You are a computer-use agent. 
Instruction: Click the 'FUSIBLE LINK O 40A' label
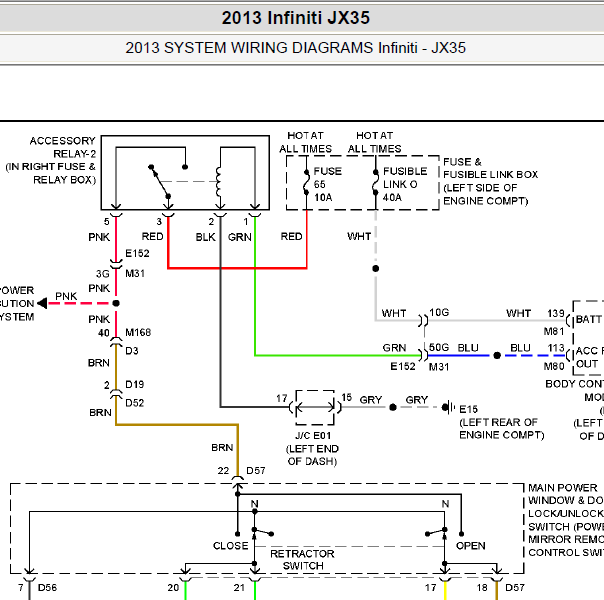click(x=405, y=184)
